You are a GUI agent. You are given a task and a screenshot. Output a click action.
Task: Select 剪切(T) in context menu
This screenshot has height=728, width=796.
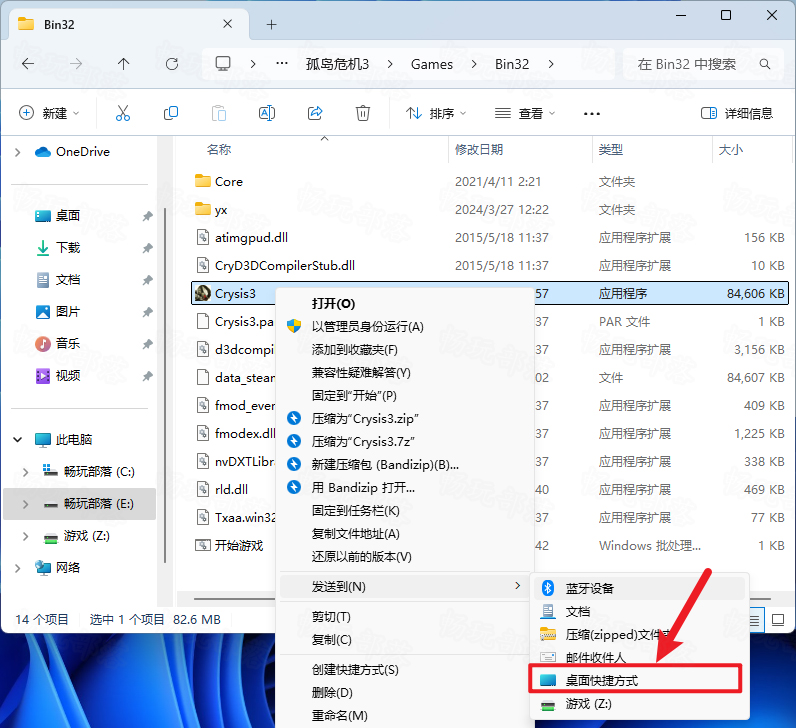pos(405,617)
